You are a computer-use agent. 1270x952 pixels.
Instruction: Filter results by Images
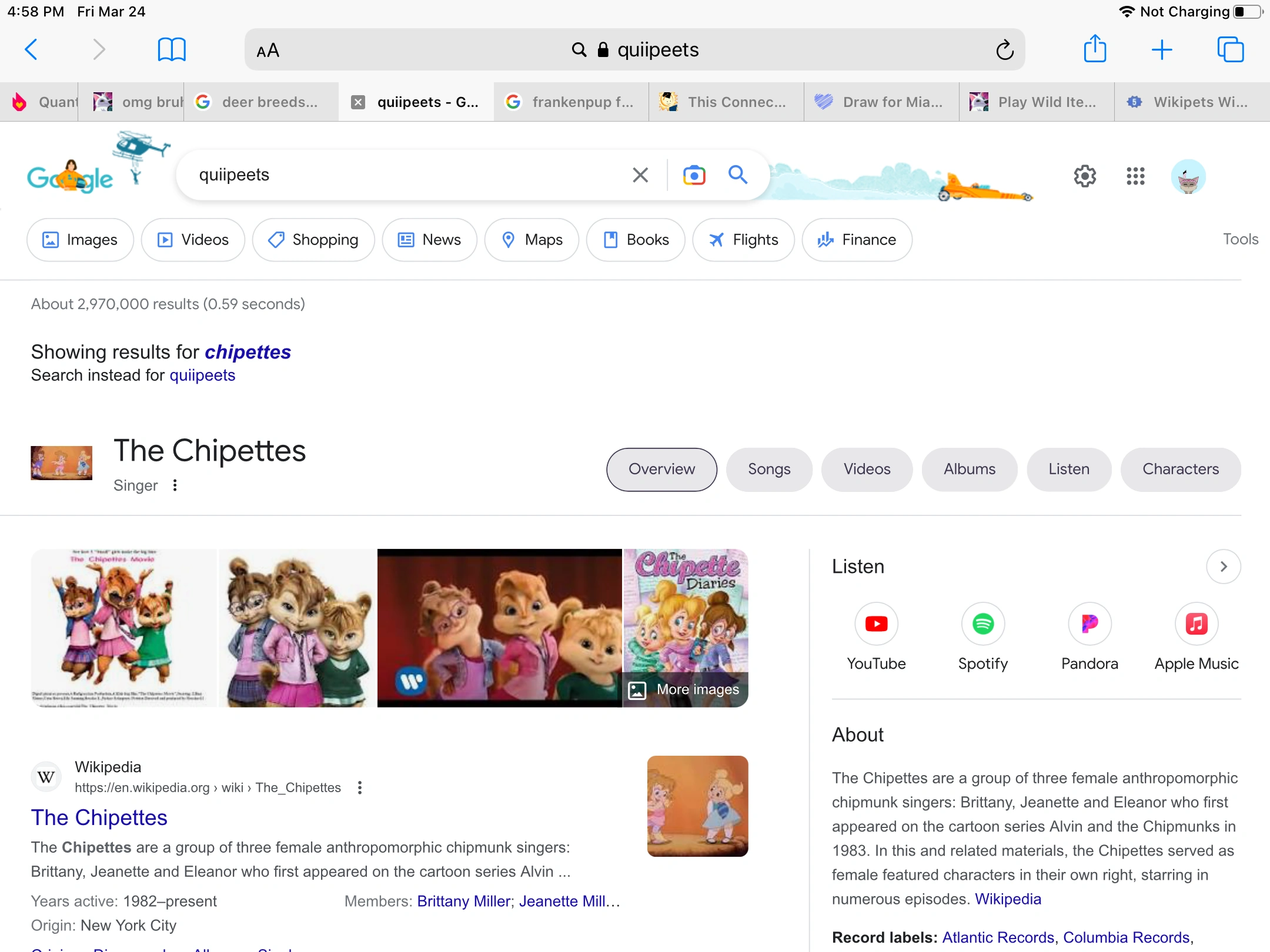point(80,240)
